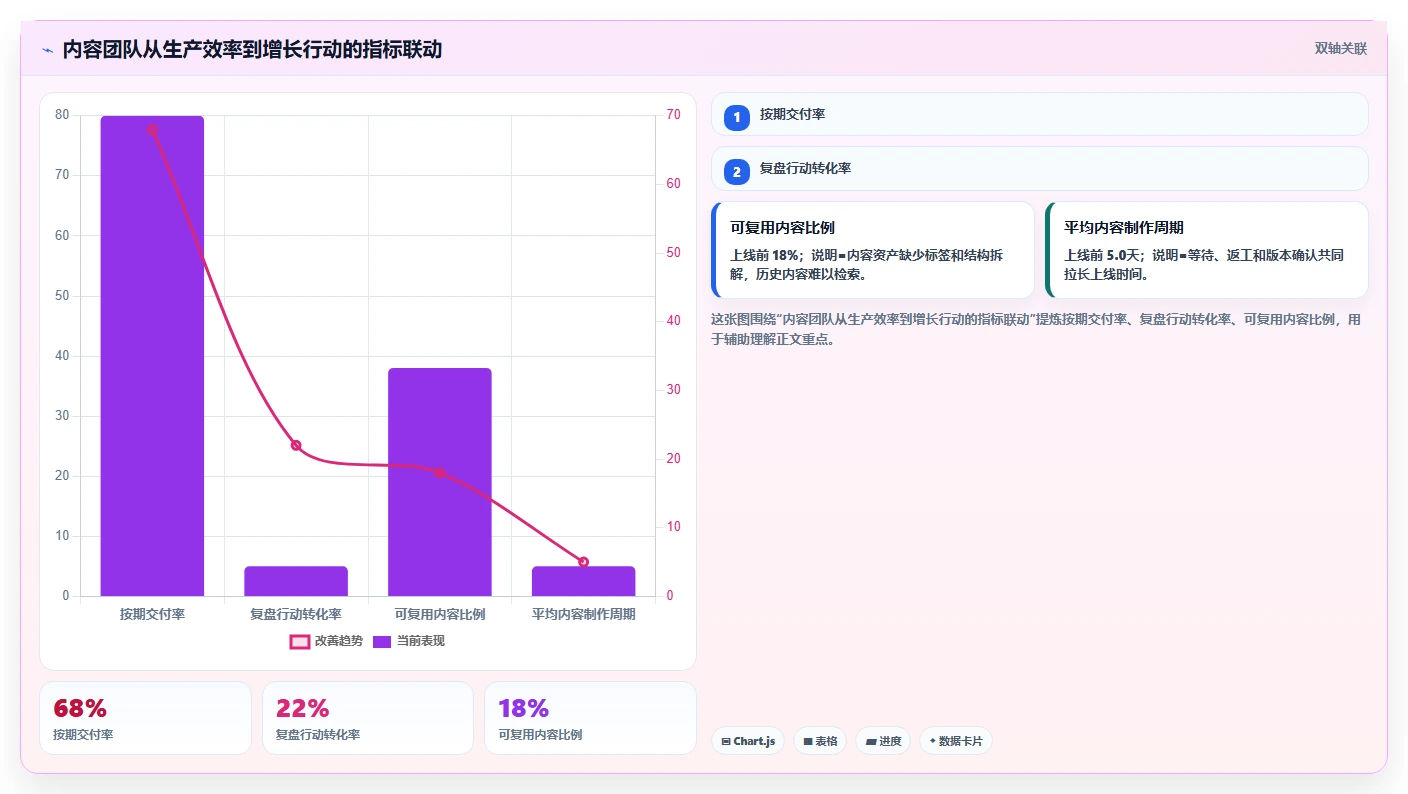Click the number 2 badge icon

(x=737, y=172)
